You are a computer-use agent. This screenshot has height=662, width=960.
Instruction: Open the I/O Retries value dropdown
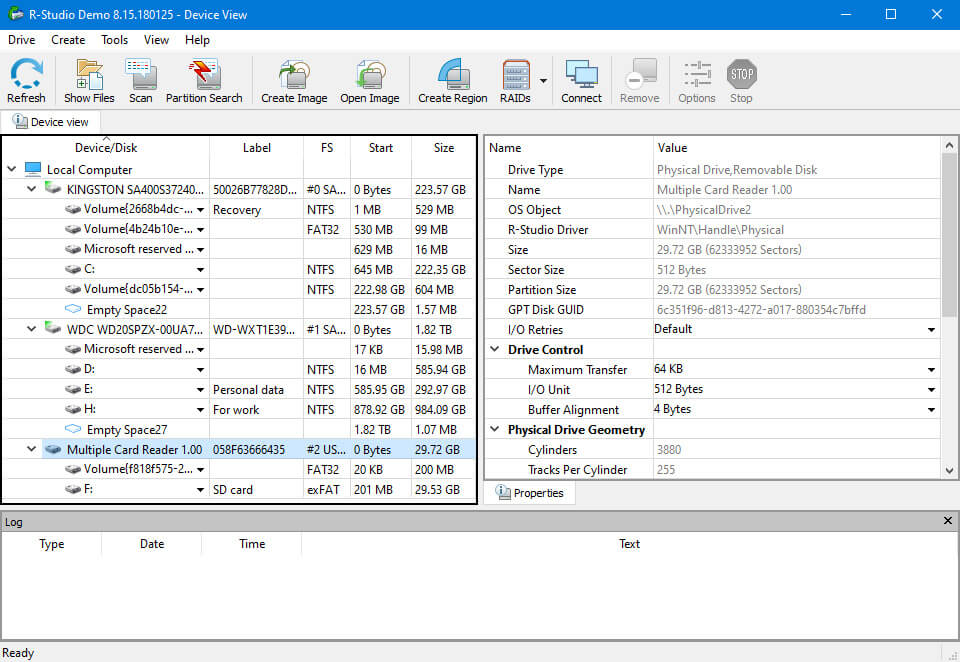click(x=931, y=329)
